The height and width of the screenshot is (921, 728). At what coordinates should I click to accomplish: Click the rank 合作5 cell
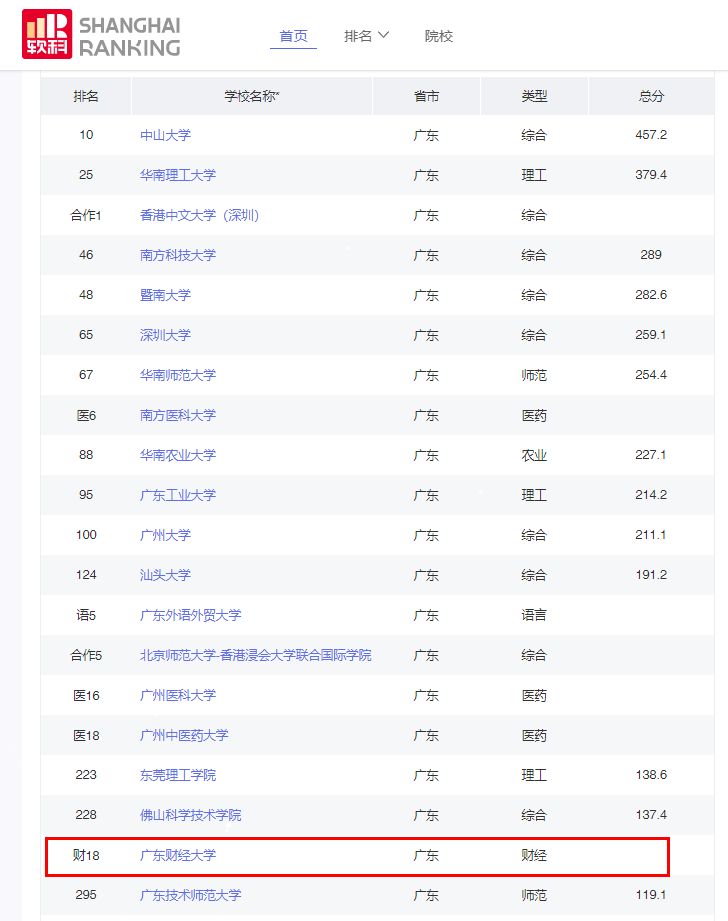coord(86,655)
